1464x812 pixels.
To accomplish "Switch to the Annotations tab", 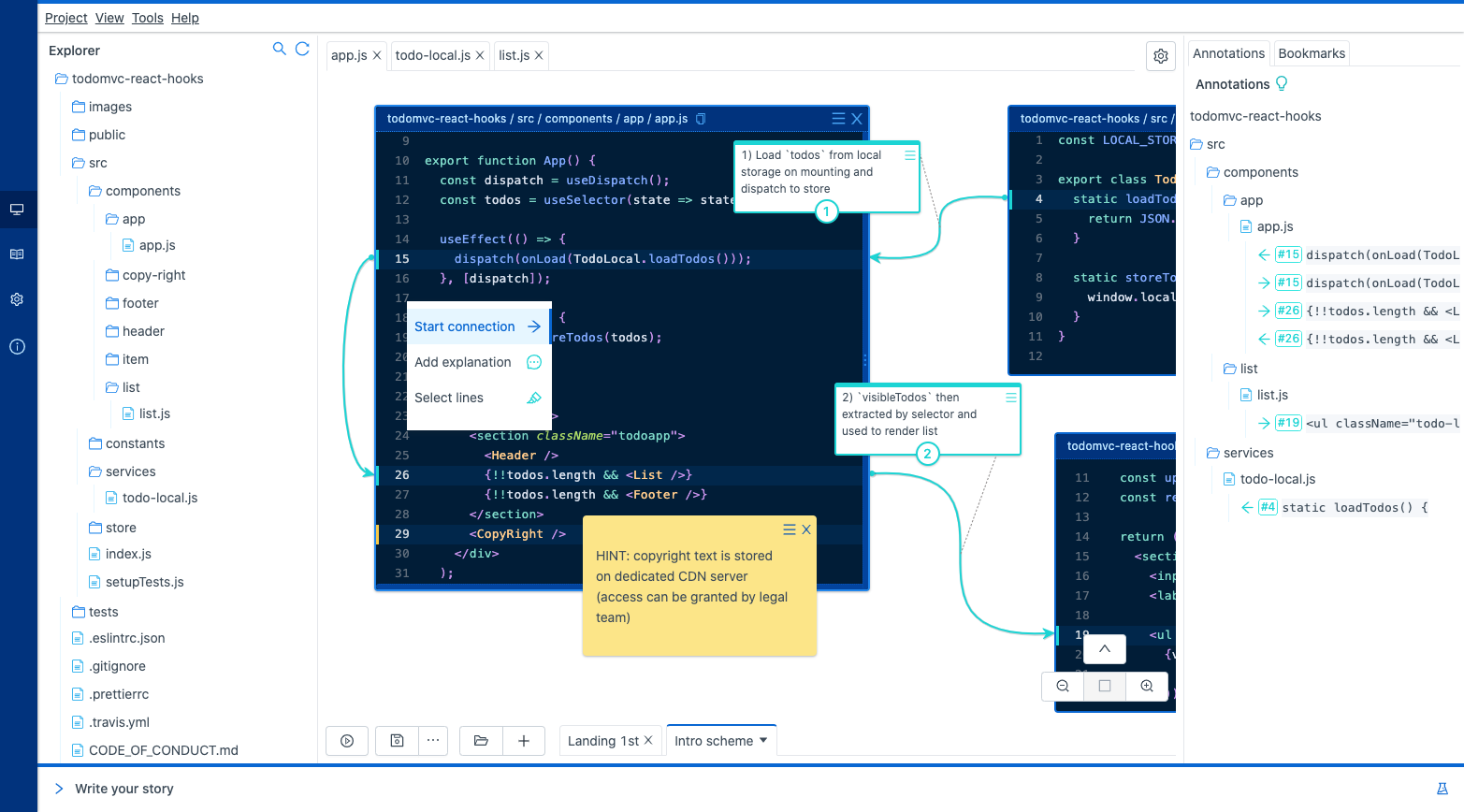I will [1228, 53].
